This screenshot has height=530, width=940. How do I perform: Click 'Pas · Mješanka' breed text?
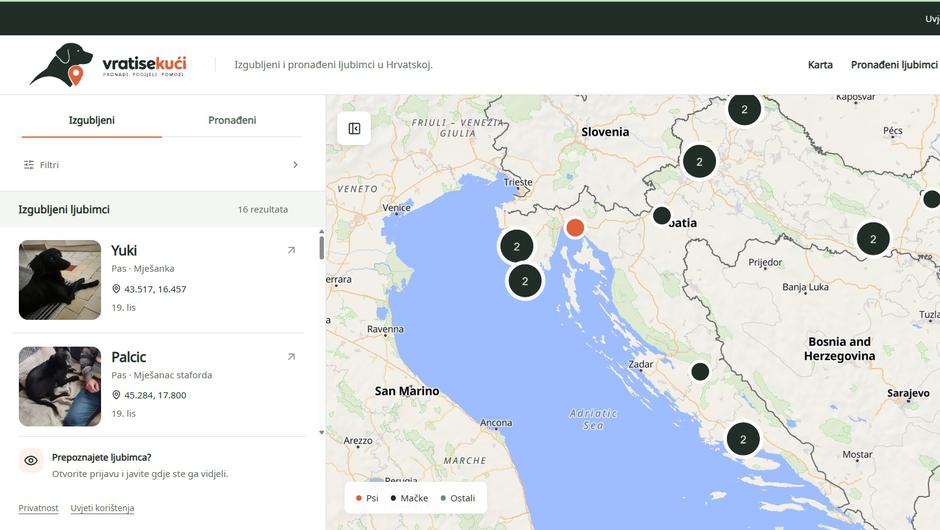click(143, 269)
